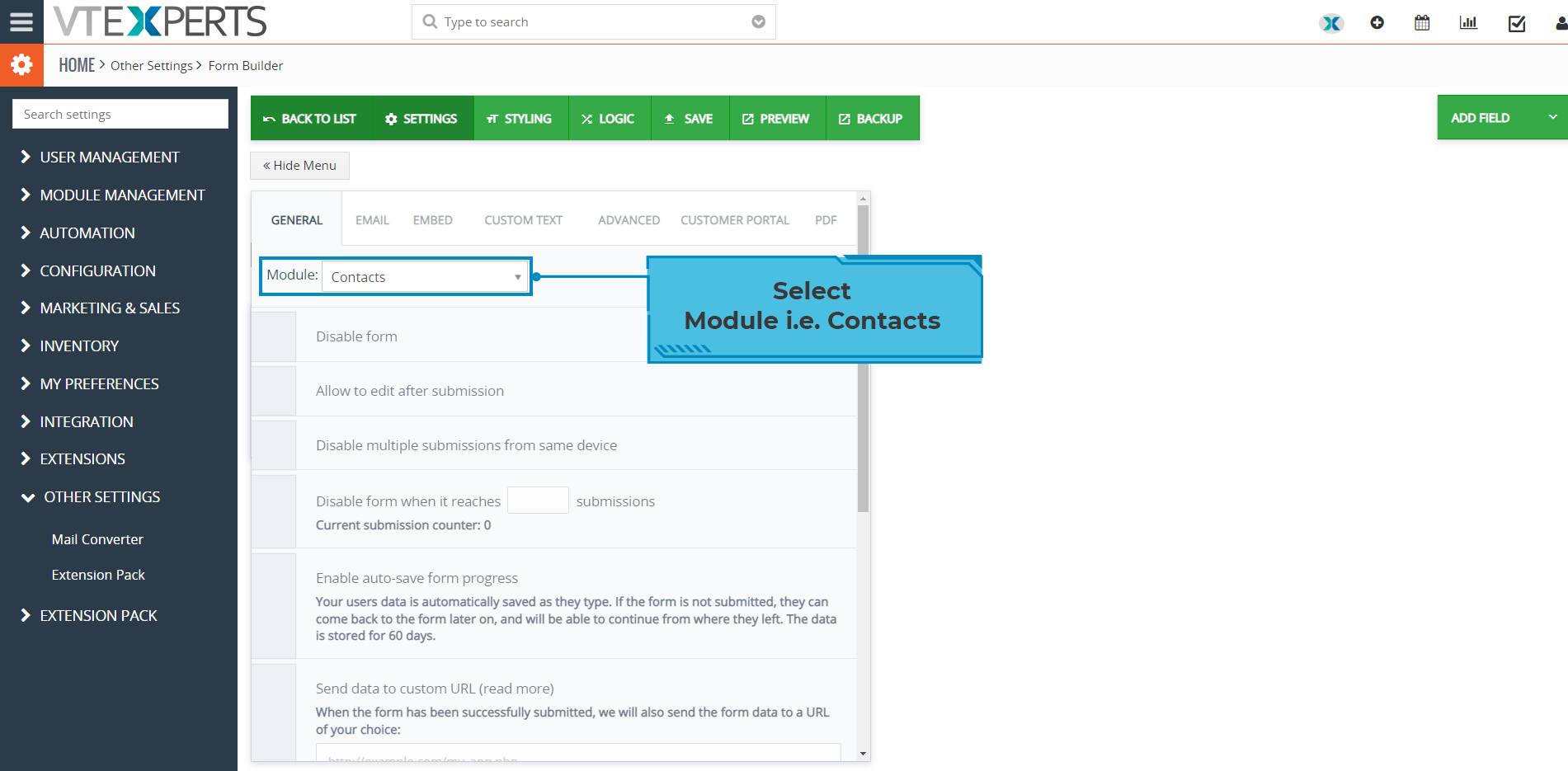
Task: Open Other Settings breadcrumb link
Action: coord(152,66)
